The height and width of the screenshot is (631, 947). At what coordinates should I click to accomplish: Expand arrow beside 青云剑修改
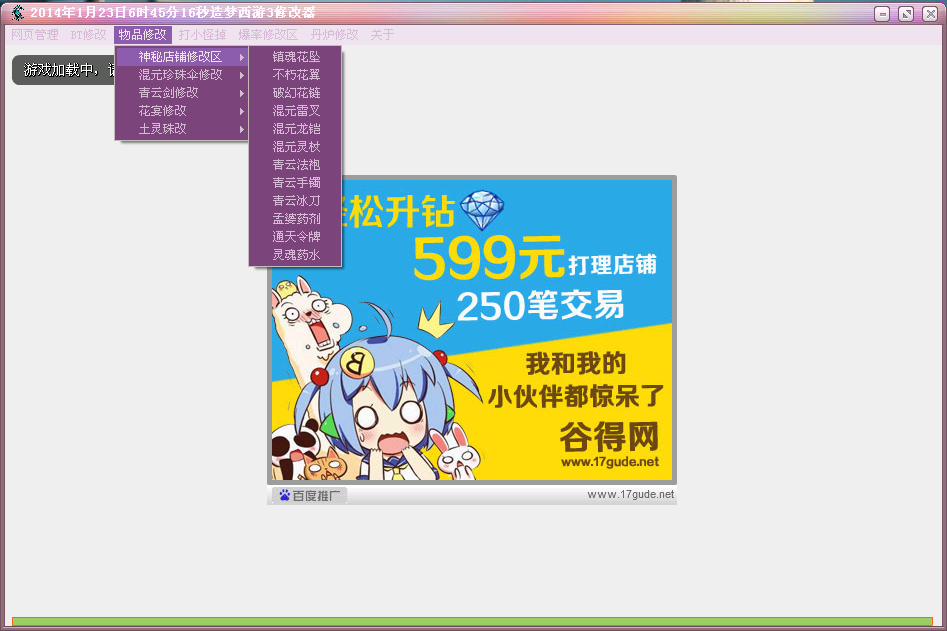point(242,94)
